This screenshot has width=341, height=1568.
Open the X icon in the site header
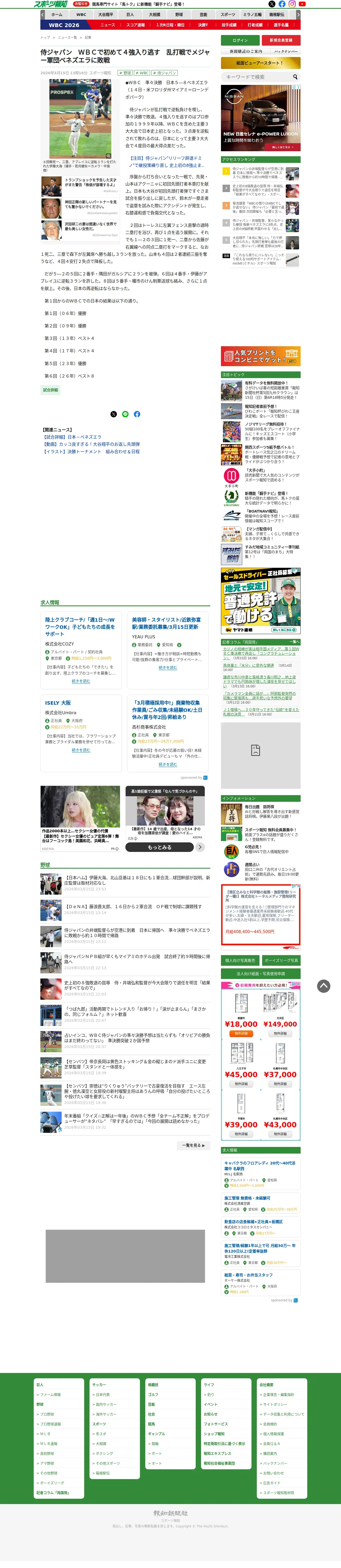(x=272, y=4)
